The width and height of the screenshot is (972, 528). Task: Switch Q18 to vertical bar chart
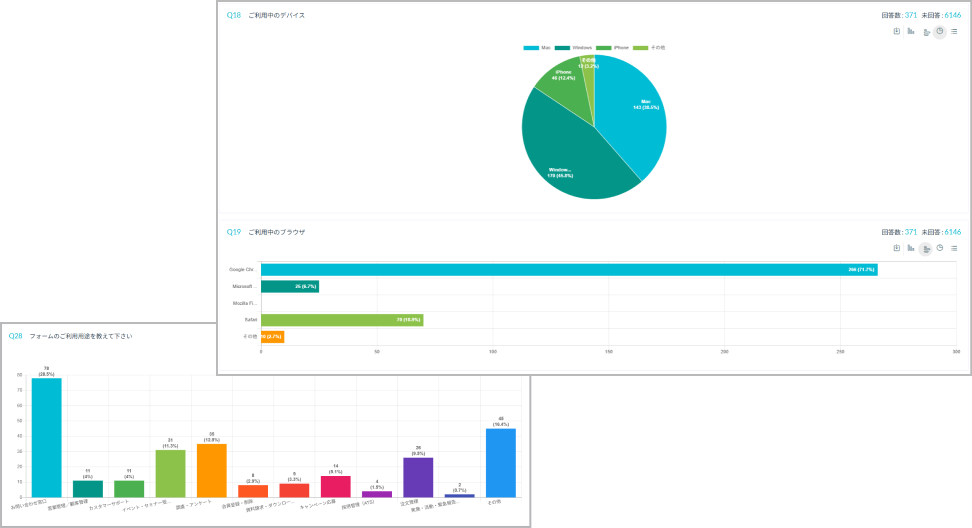(911, 31)
